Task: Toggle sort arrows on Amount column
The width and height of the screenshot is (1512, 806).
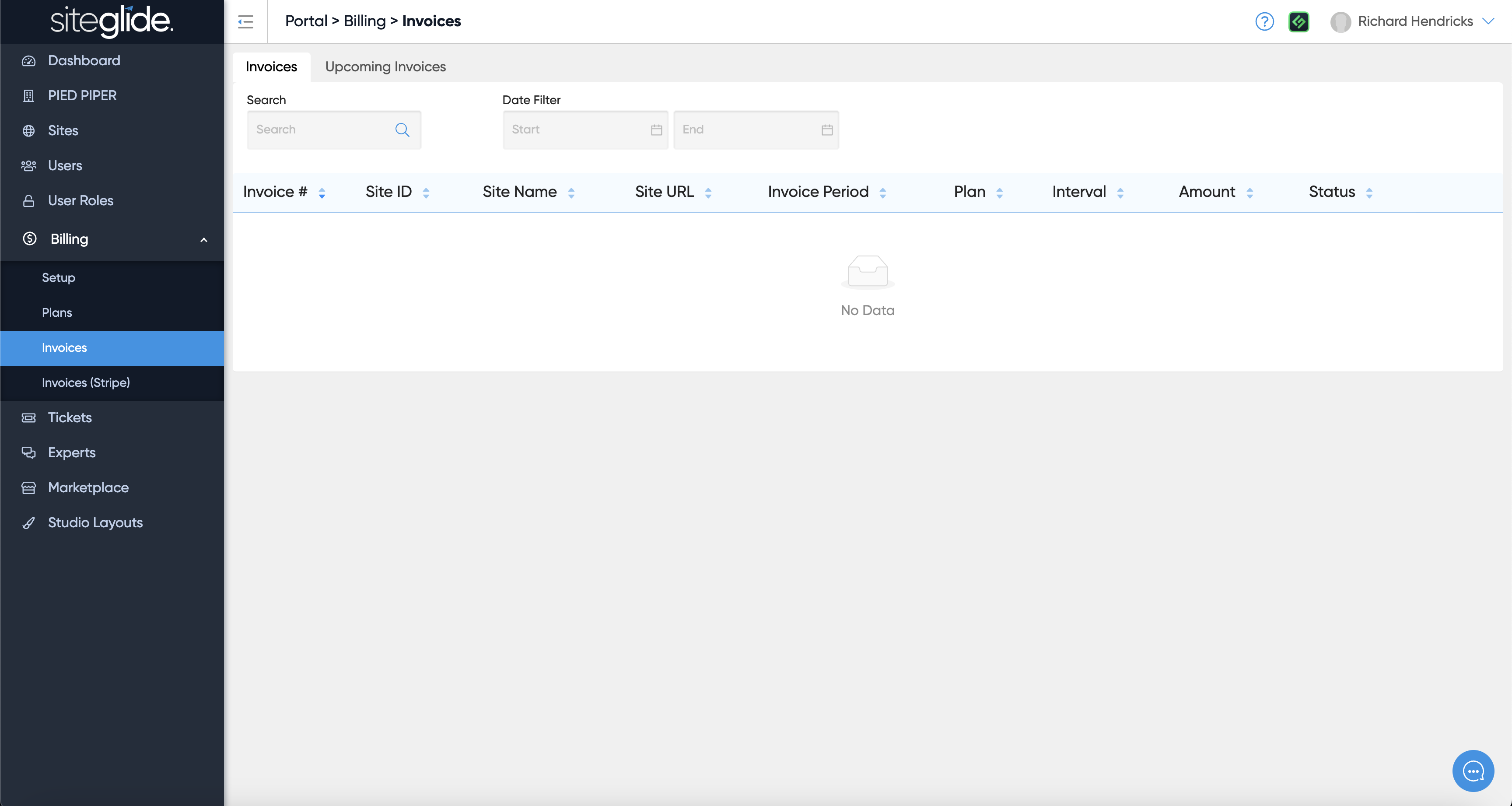Action: coord(1249,193)
